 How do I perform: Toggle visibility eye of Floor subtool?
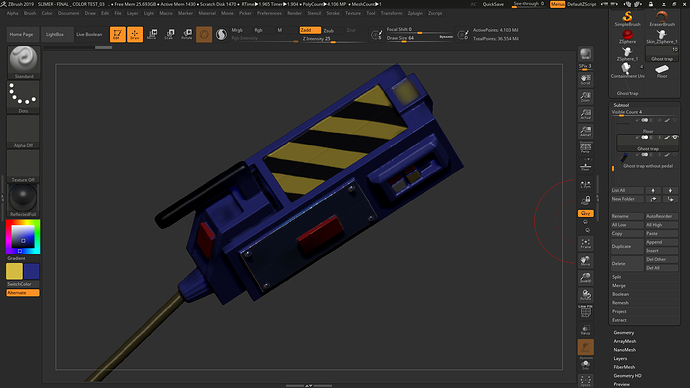[x=675, y=120]
